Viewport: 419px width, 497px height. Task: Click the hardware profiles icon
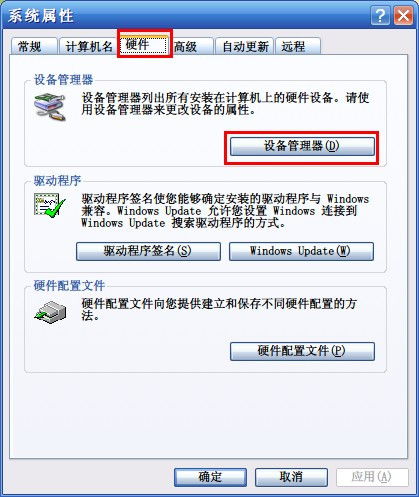[x=50, y=312]
